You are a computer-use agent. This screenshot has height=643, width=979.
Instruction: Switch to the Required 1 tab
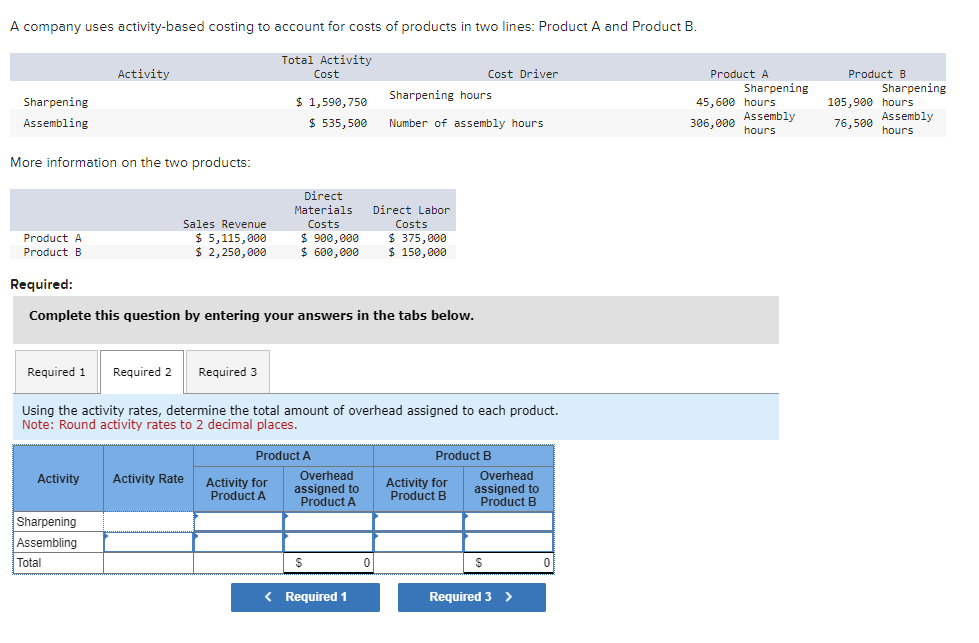(56, 371)
